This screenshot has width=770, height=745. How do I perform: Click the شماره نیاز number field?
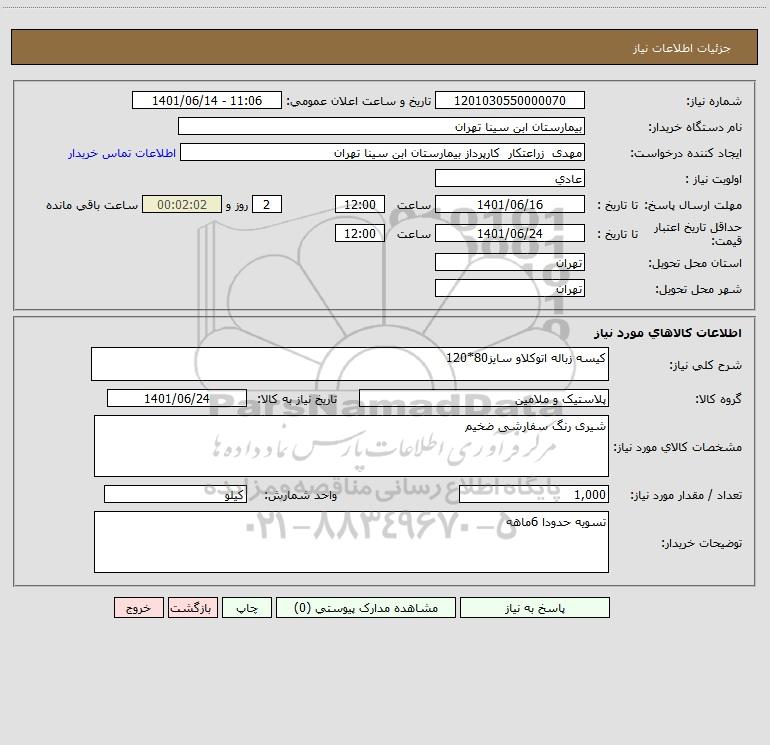click(510, 101)
